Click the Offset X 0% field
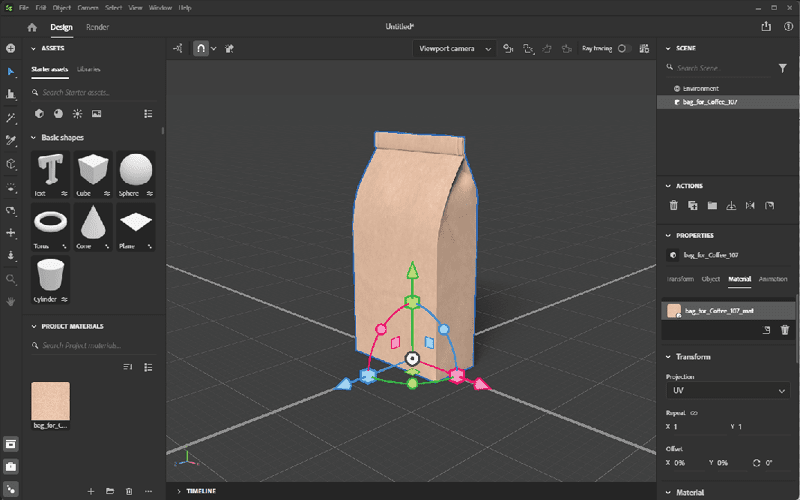Screen dimensions: 800x500 [x=685, y=463]
